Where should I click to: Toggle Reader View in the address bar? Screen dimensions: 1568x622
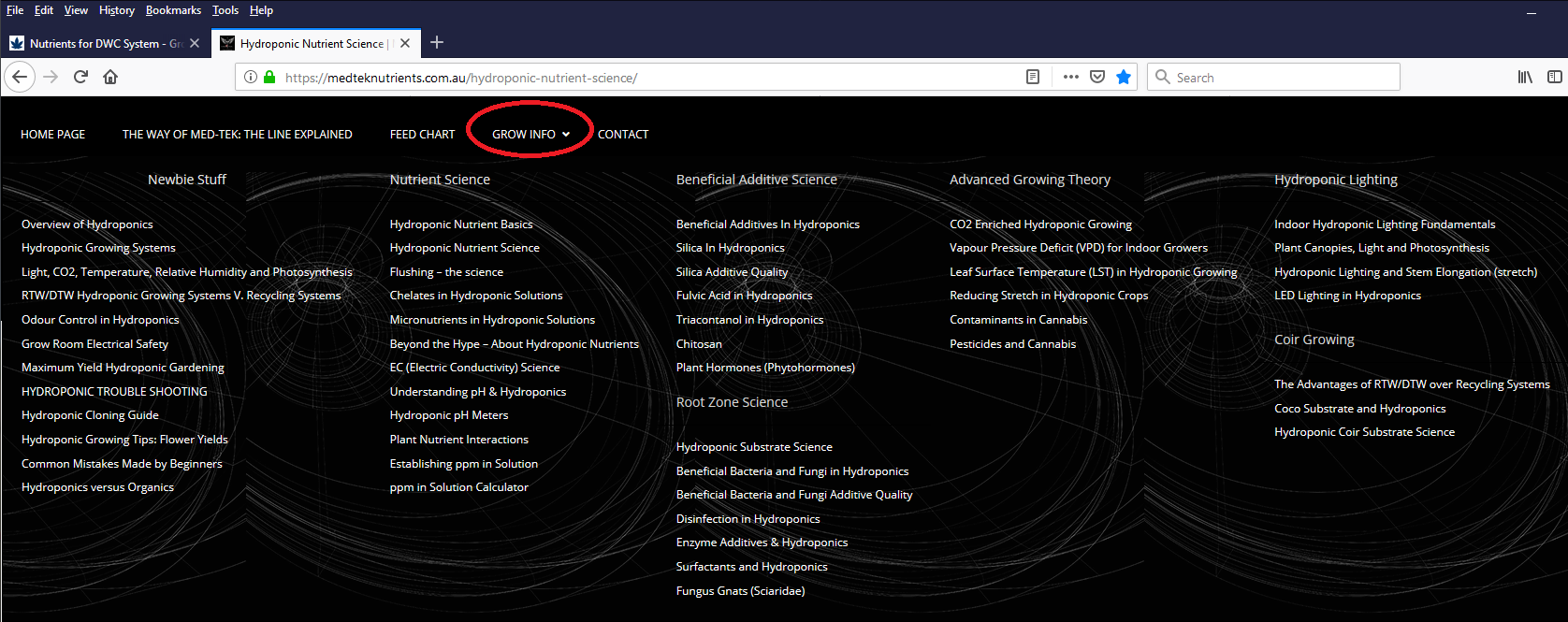pos(1033,77)
